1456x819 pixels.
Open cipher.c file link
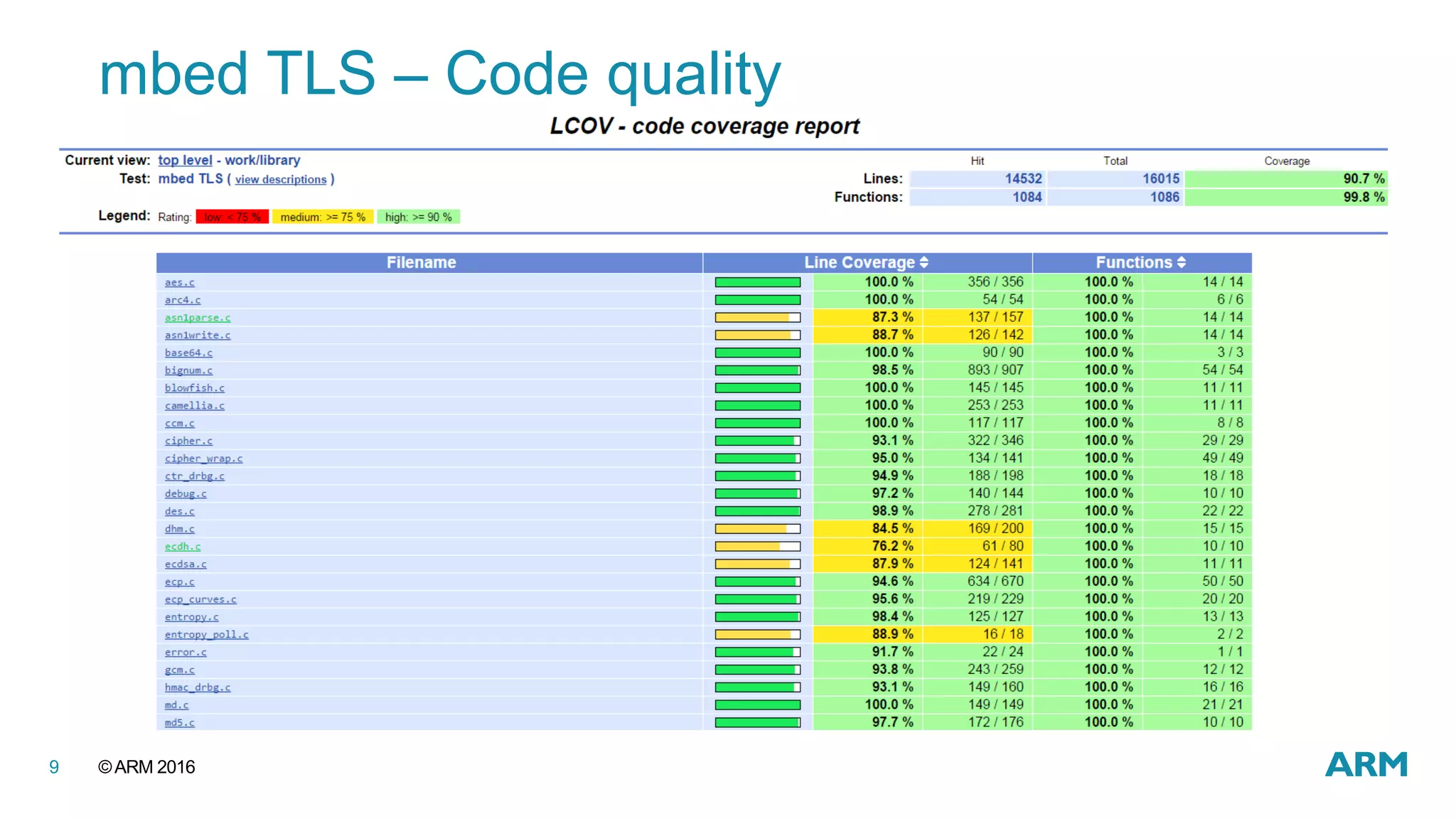[x=188, y=441]
